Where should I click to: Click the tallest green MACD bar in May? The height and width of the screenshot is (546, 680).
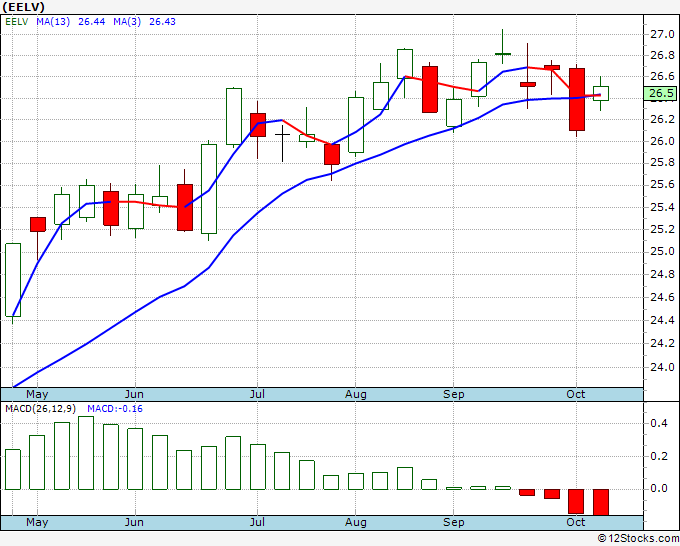pyautogui.click(x=86, y=453)
